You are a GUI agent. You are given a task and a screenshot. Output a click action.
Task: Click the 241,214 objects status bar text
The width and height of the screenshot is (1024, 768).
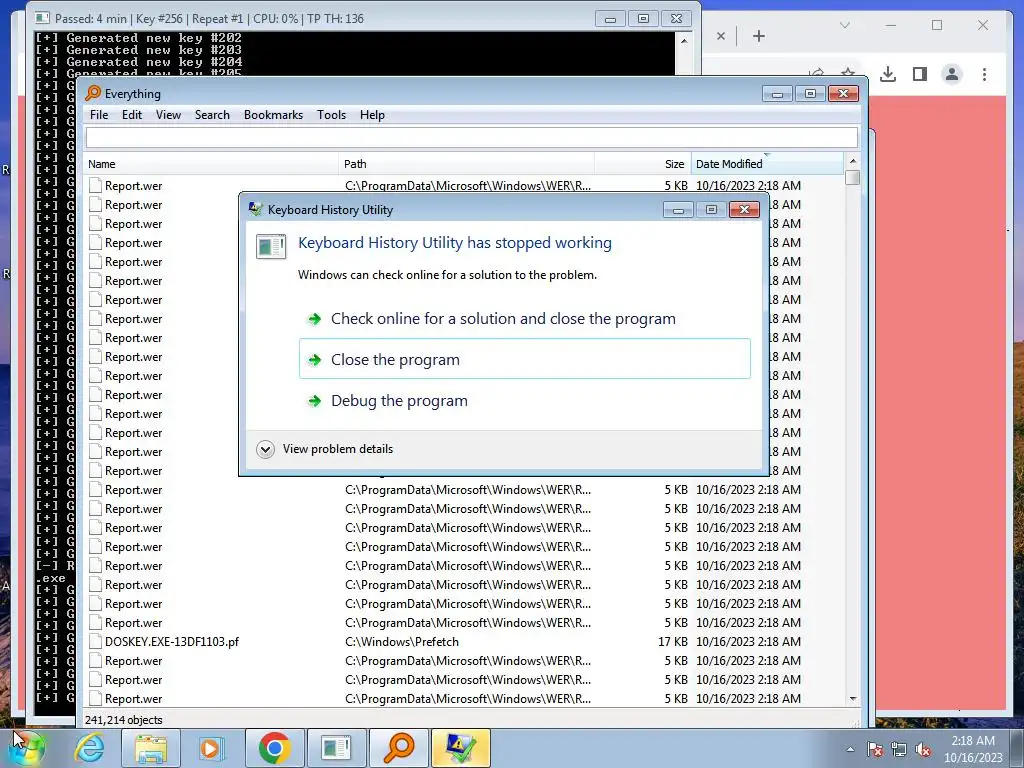(123, 720)
